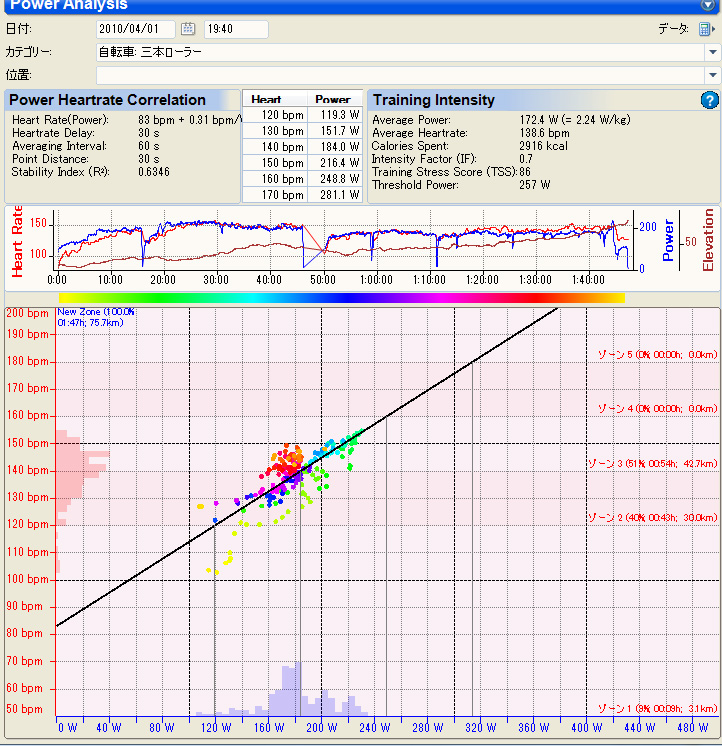Click the empty location input field
Image resolution: width=722 pixels, height=746 pixels.
[400, 75]
